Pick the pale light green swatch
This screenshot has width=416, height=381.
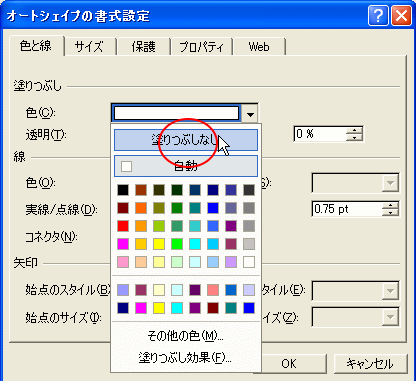(177, 262)
